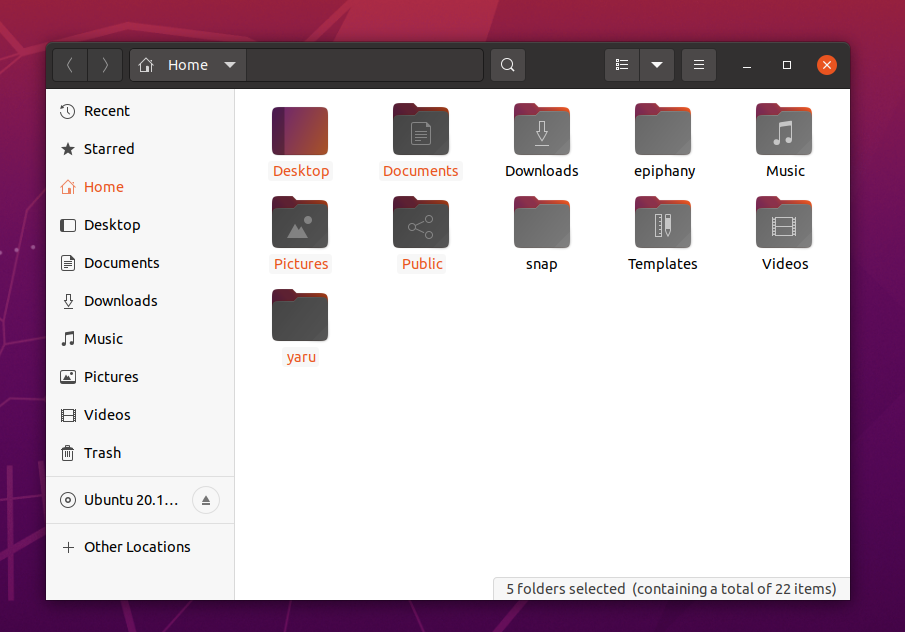Minimize the Files window
The image size is (905, 632).
point(747,65)
